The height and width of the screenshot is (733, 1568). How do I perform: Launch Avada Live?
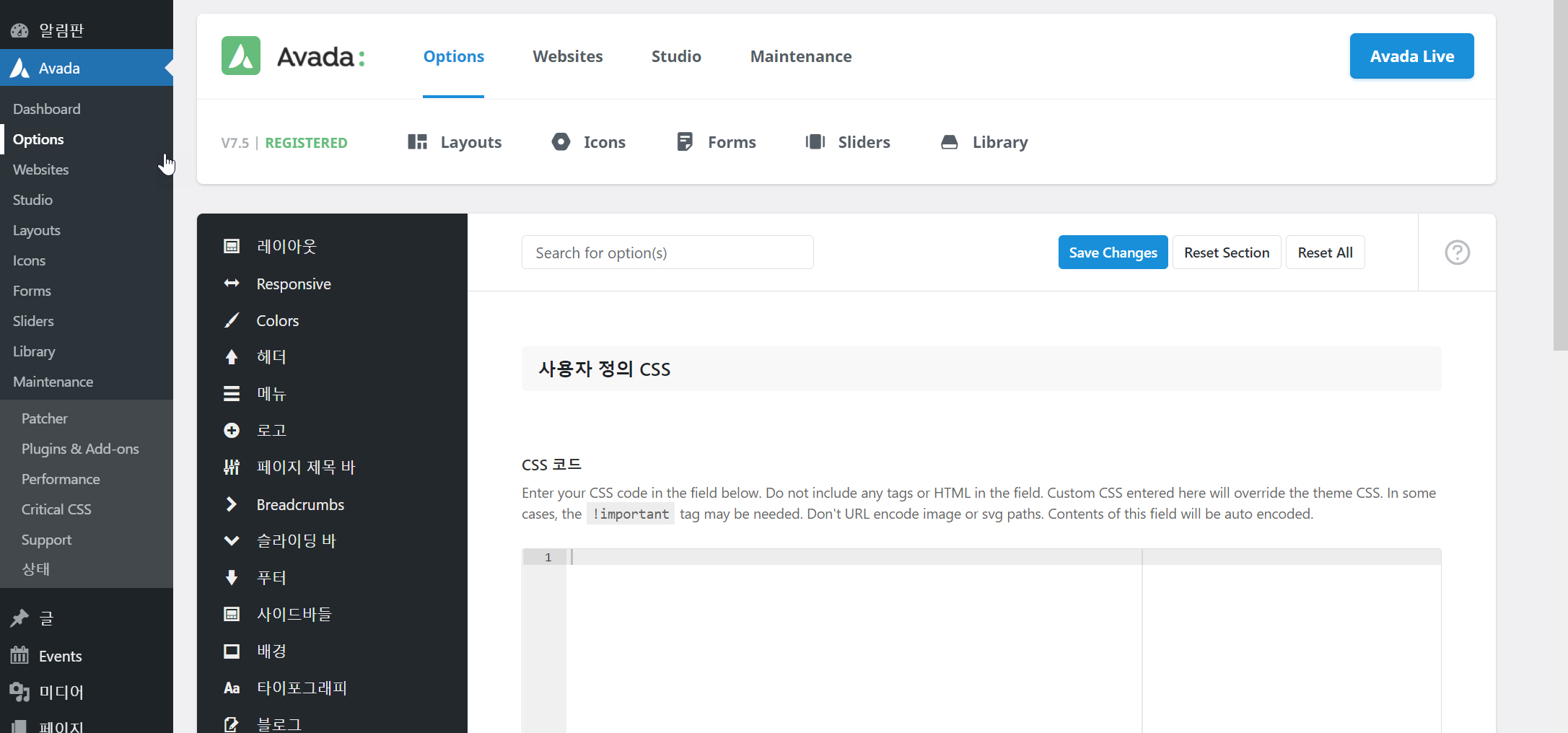coord(1411,56)
